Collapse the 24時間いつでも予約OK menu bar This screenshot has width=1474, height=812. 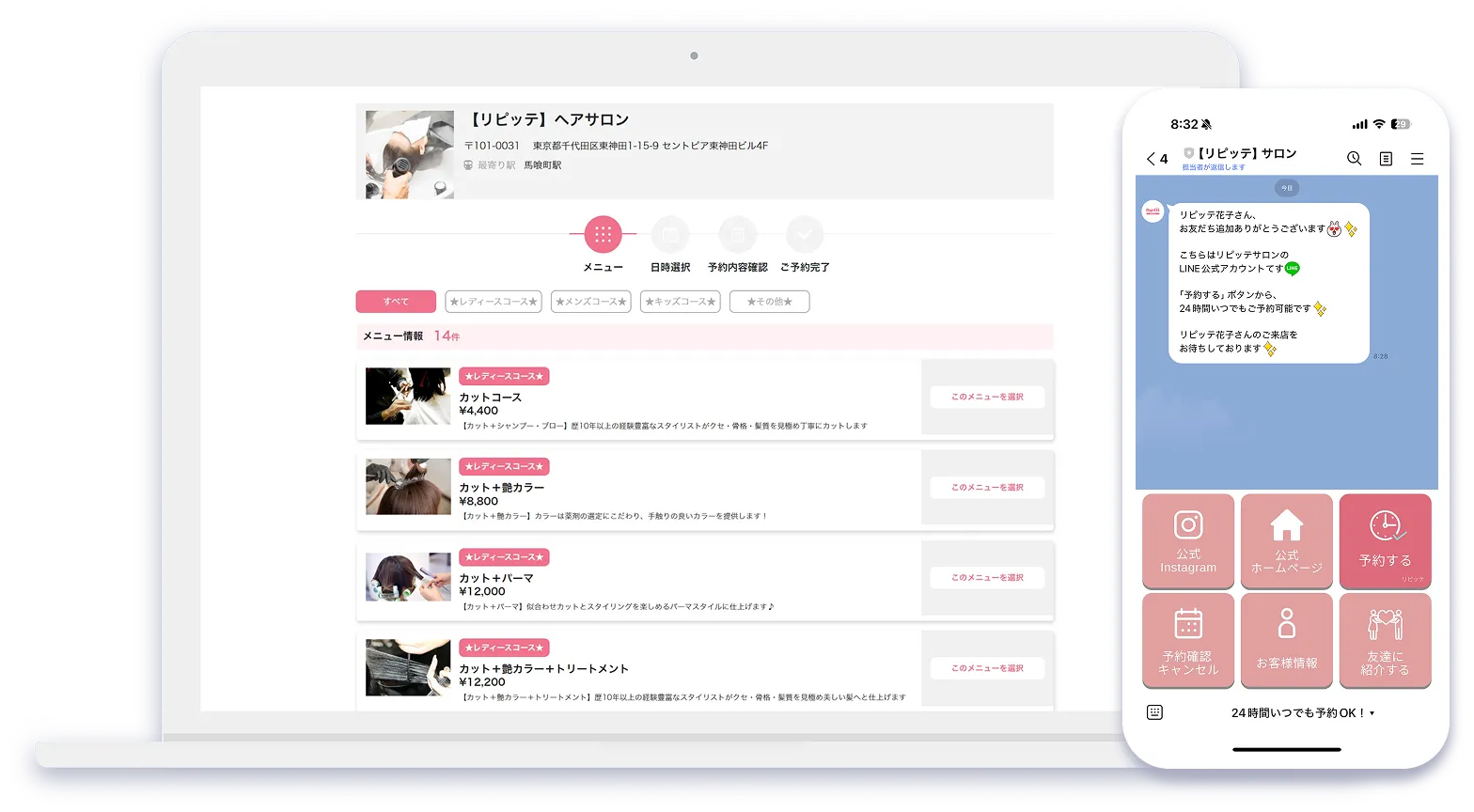coord(1302,713)
